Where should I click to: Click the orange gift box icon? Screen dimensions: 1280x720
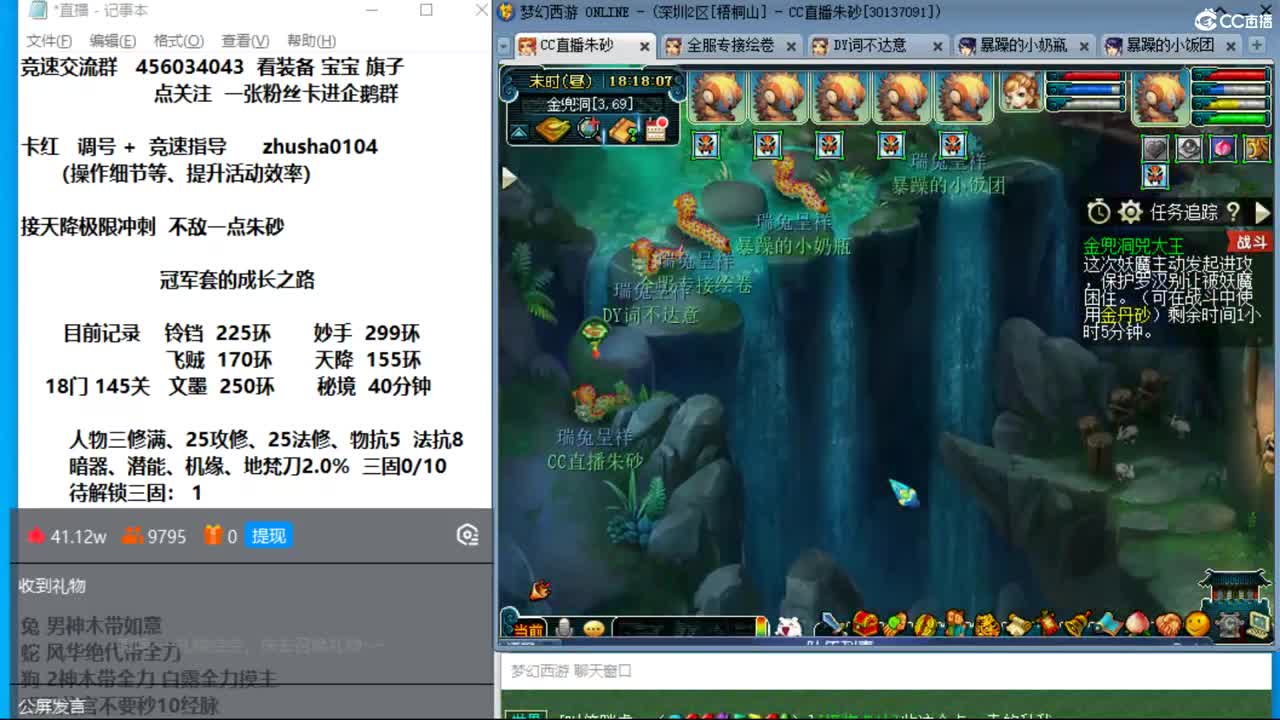click(x=212, y=536)
